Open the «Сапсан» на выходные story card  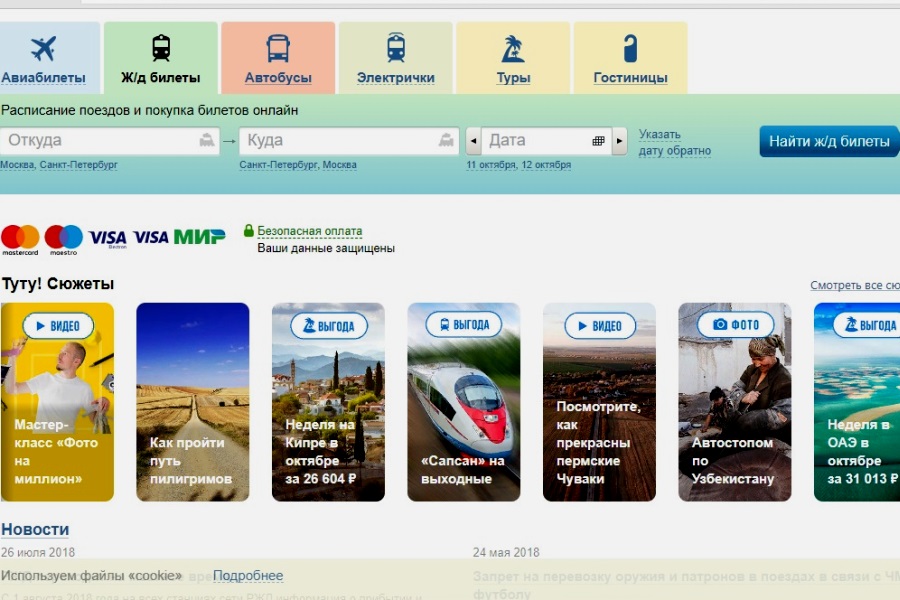click(x=463, y=402)
